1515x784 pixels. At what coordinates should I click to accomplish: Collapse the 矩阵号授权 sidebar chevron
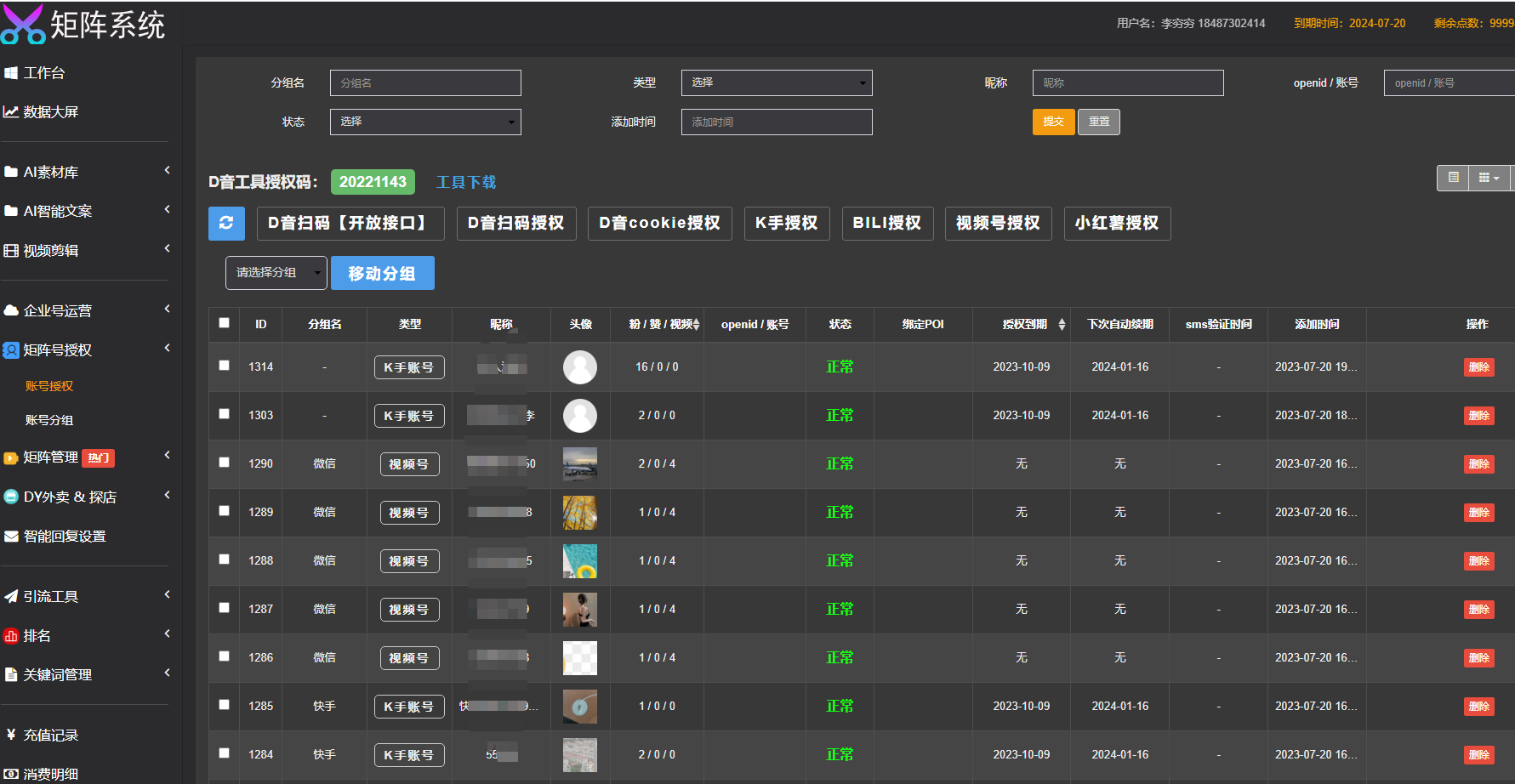point(167,348)
